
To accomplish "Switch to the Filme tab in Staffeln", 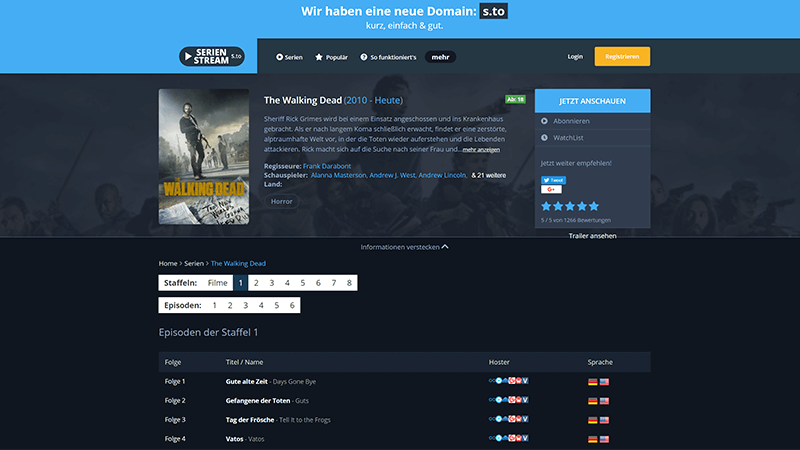I will [x=217, y=283].
